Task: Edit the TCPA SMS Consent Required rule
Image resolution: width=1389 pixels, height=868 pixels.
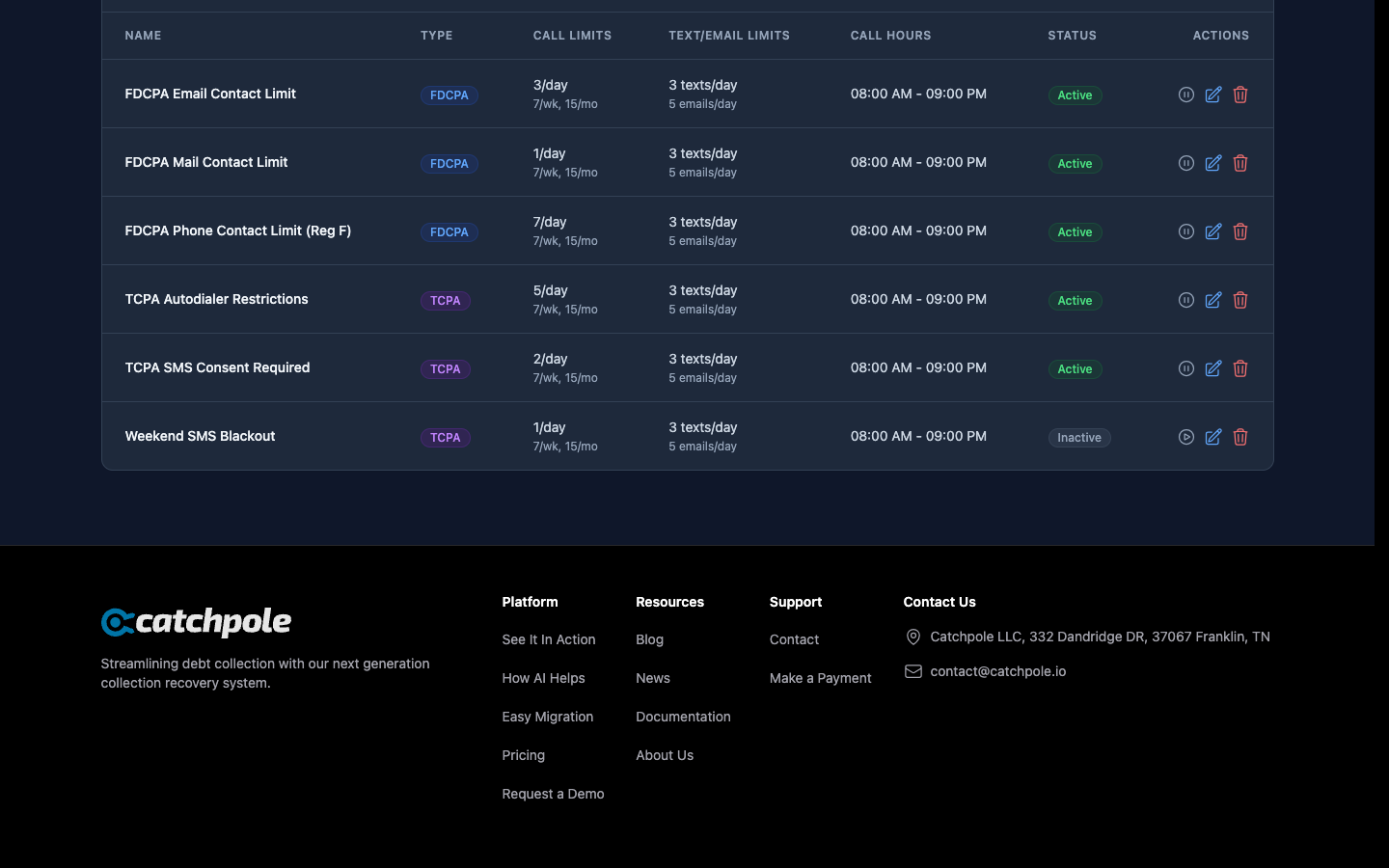Action: (1212, 368)
